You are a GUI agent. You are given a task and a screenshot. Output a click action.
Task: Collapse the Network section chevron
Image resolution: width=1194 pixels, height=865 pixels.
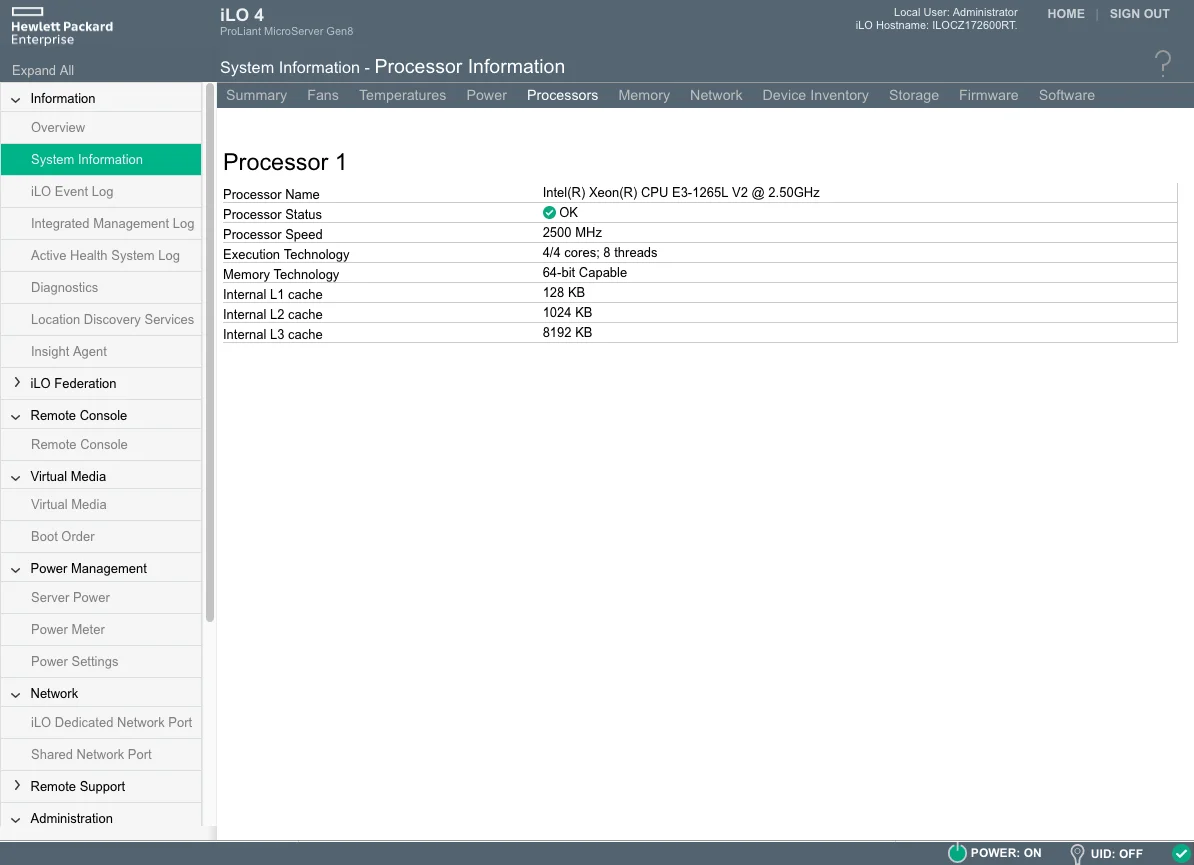(15, 694)
